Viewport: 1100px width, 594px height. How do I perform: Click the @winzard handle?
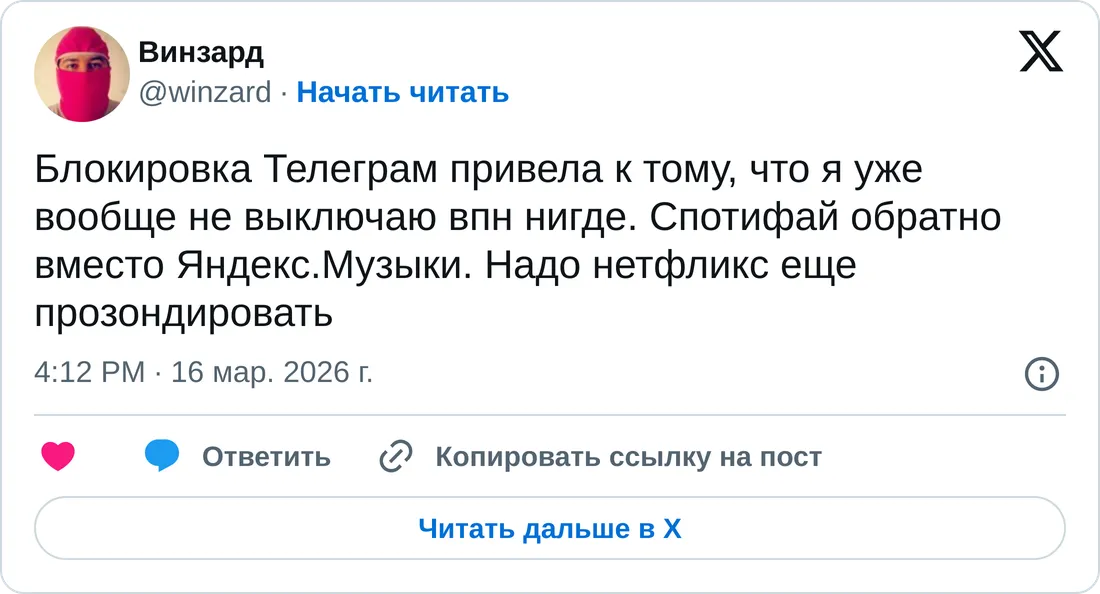pos(204,92)
